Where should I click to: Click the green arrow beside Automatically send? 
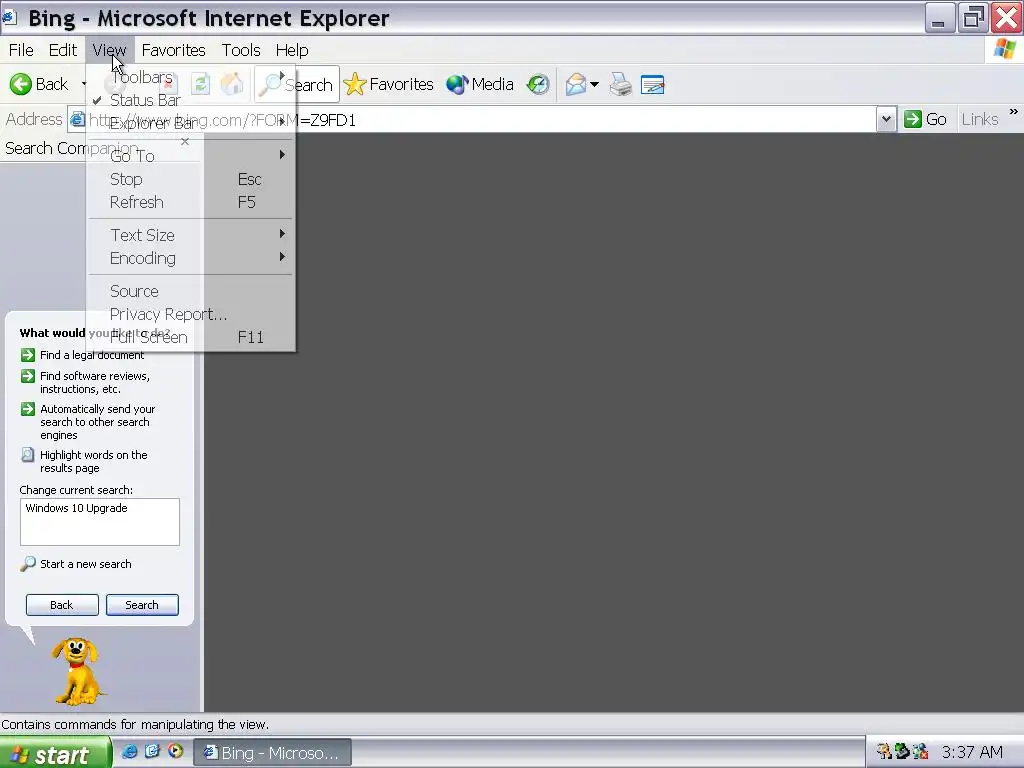point(27,409)
